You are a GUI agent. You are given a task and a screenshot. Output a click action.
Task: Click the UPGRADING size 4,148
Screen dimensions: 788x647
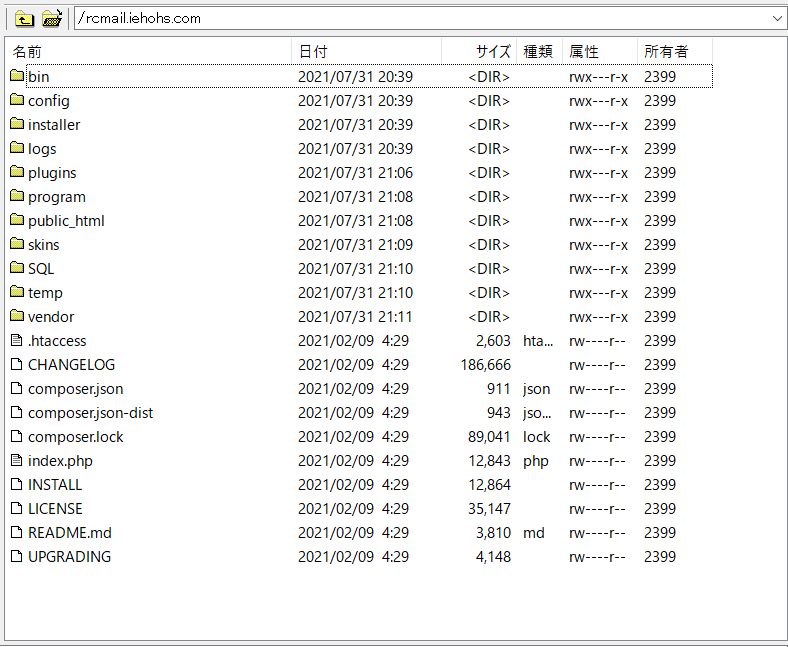click(493, 557)
